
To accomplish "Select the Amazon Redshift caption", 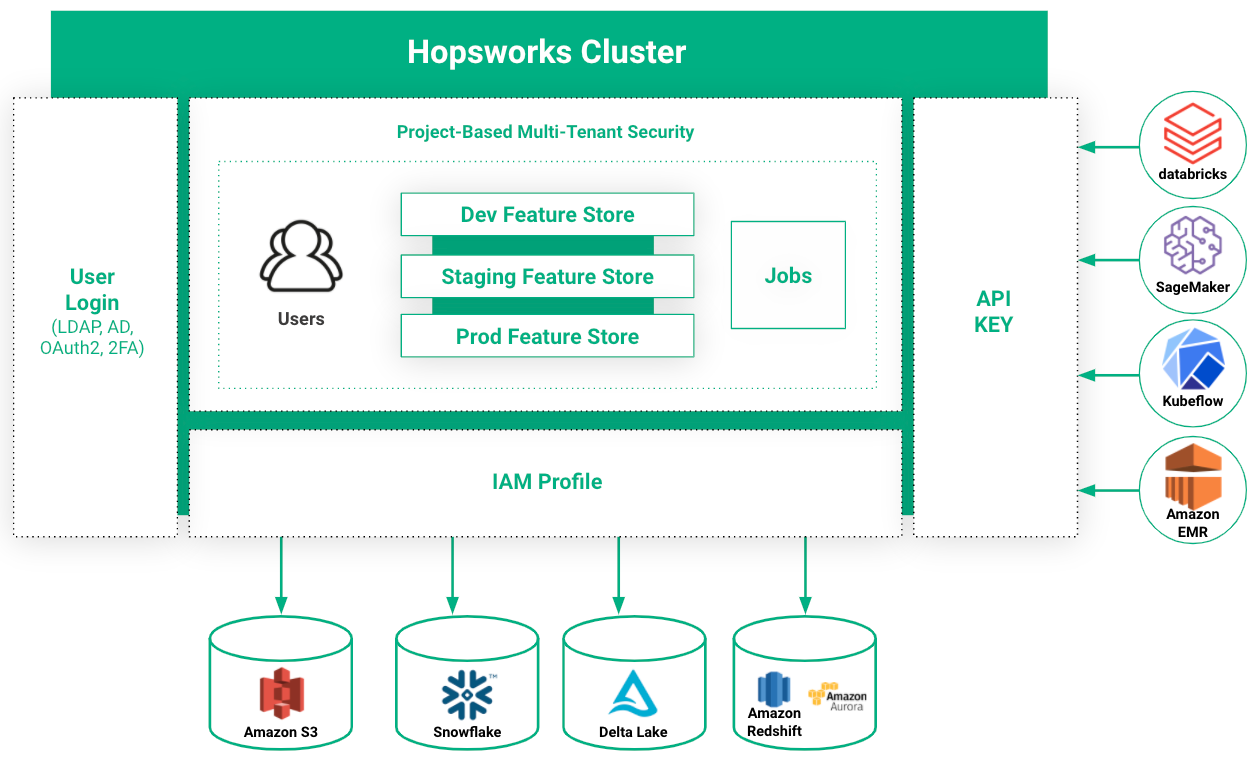I will coord(774,722).
